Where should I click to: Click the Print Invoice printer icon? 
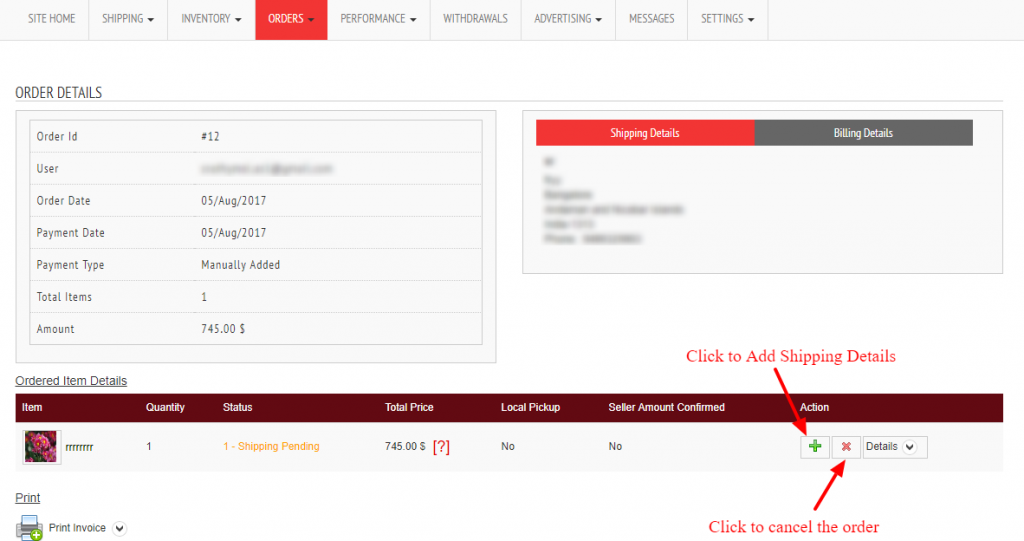coord(29,528)
